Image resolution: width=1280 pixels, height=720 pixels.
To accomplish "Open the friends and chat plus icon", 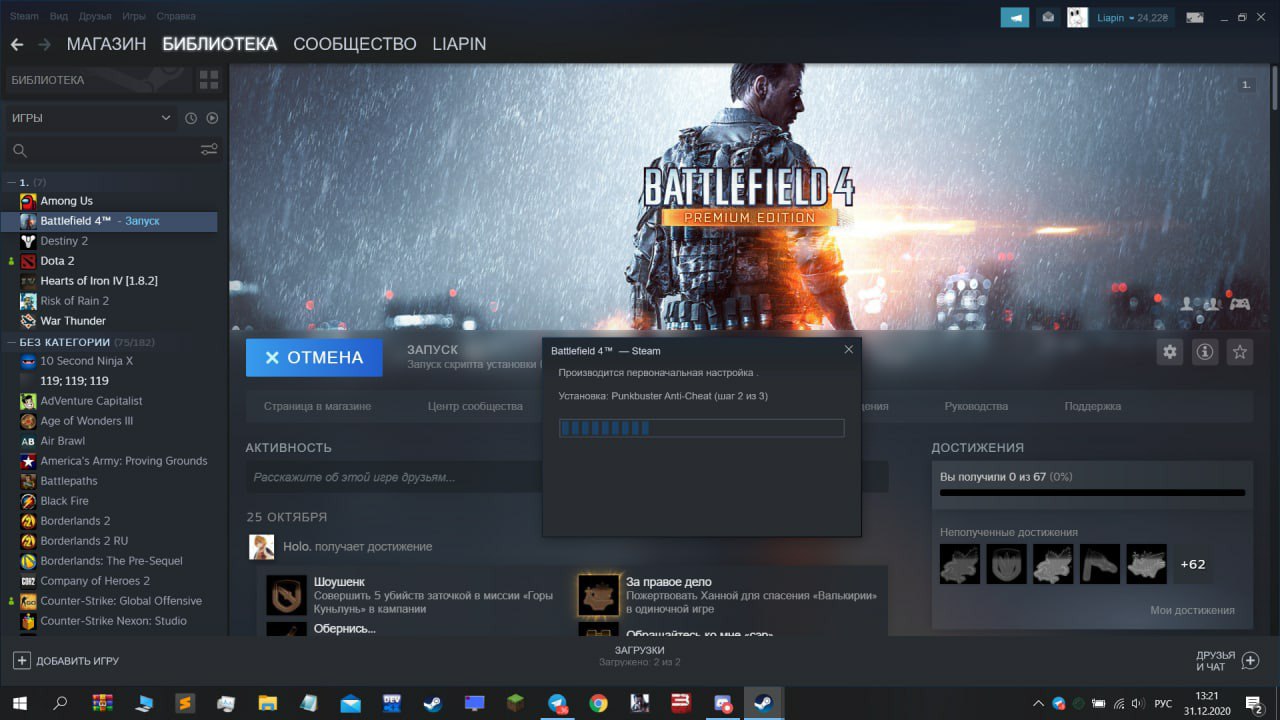I will click(x=1250, y=660).
